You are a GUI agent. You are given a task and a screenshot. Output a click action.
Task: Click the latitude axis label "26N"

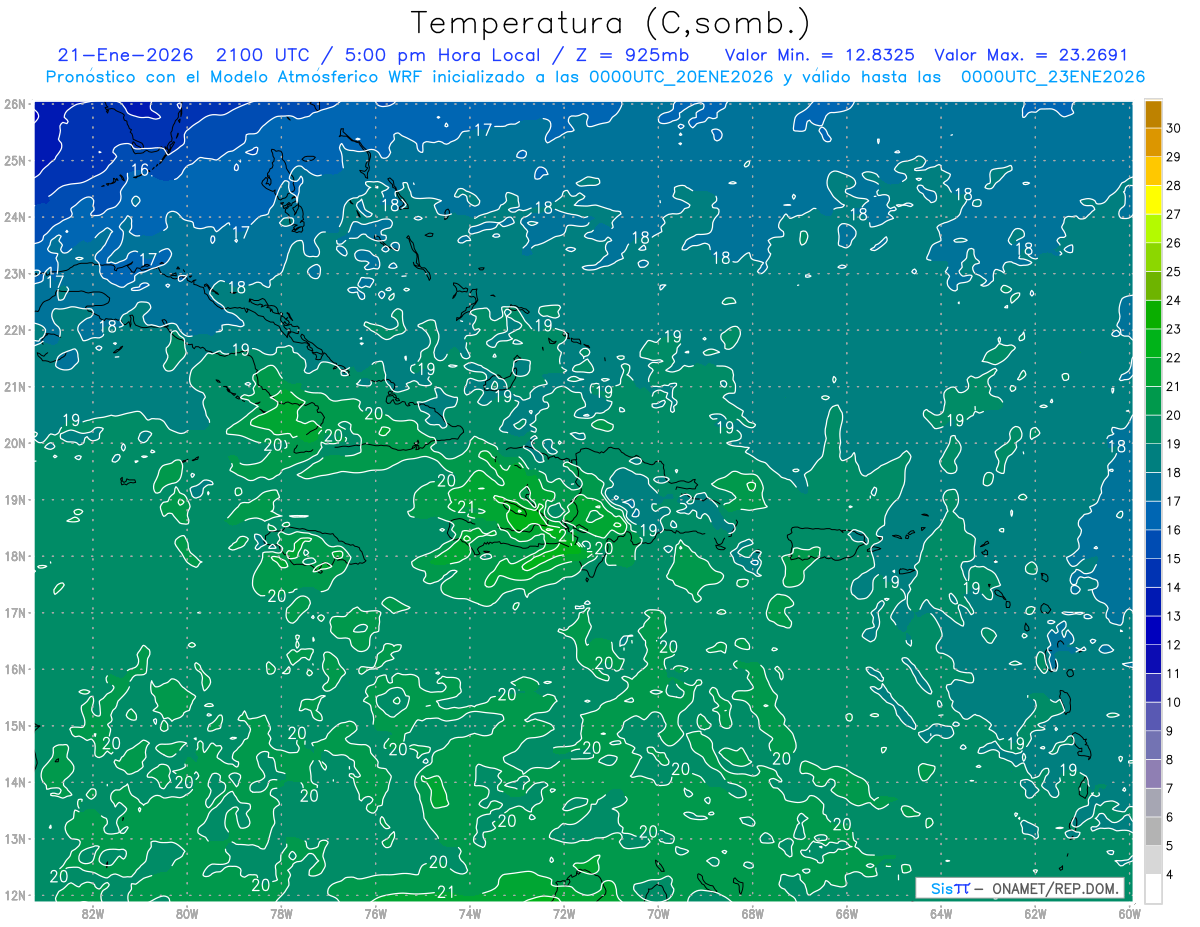(15, 104)
